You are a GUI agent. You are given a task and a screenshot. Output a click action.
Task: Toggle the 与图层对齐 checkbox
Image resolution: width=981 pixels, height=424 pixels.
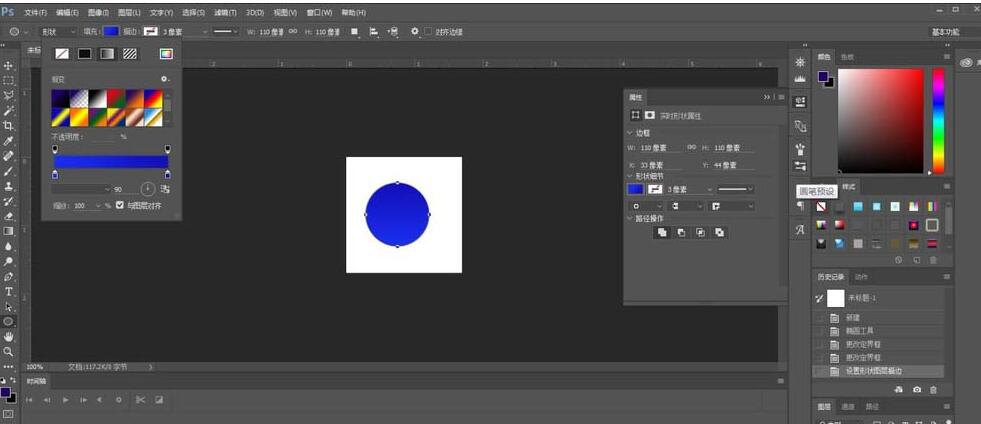[x=120, y=205]
